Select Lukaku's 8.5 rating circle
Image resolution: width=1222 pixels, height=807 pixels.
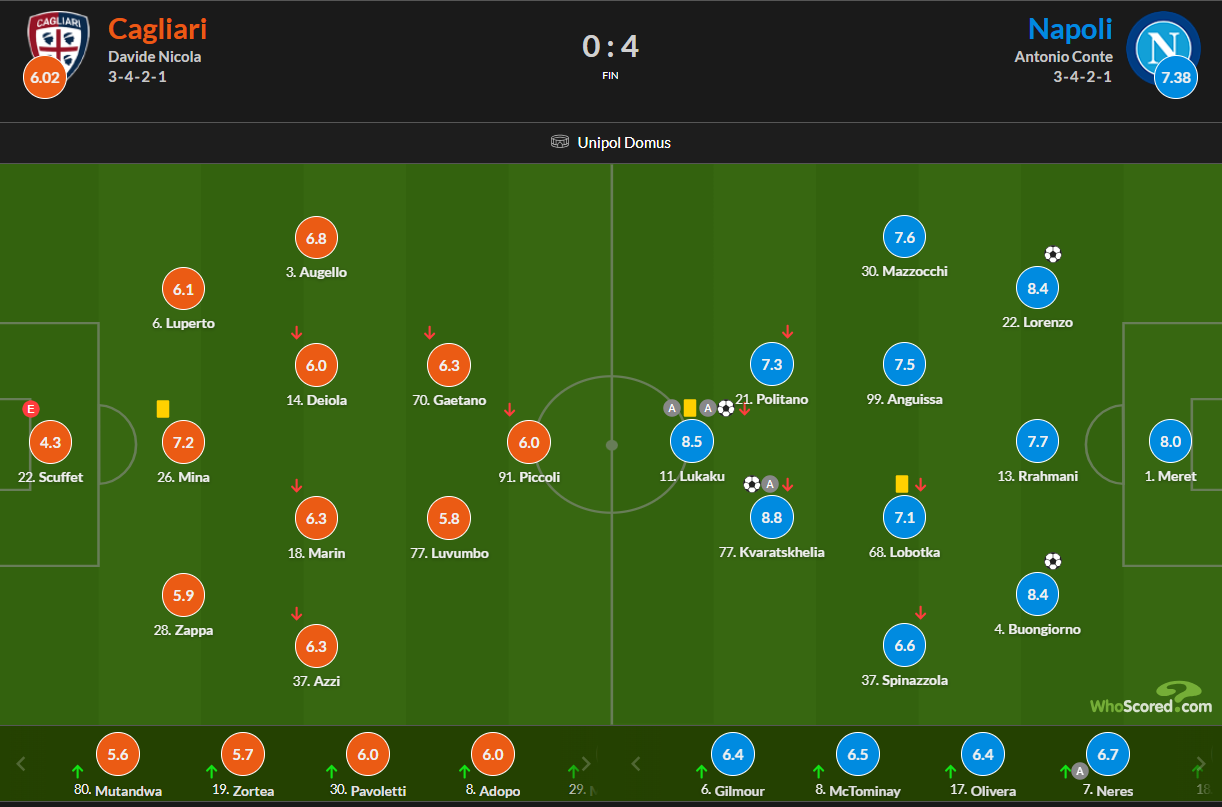click(691, 441)
